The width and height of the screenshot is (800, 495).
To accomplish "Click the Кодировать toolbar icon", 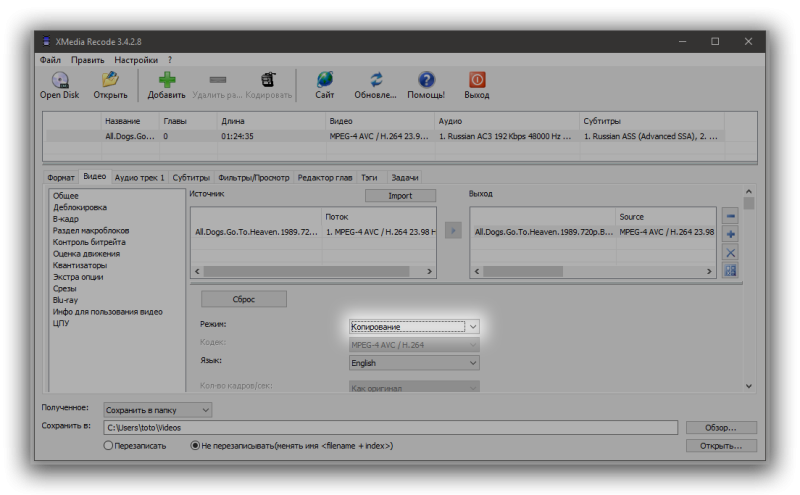I will click(x=268, y=80).
